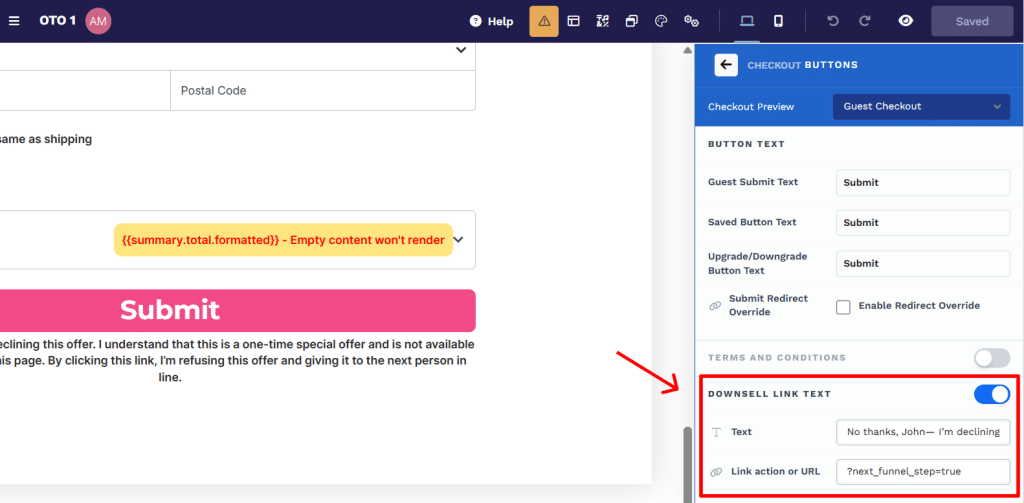
Task: Expand the order summary chevron
Action: pyautogui.click(x=458, y=240)
